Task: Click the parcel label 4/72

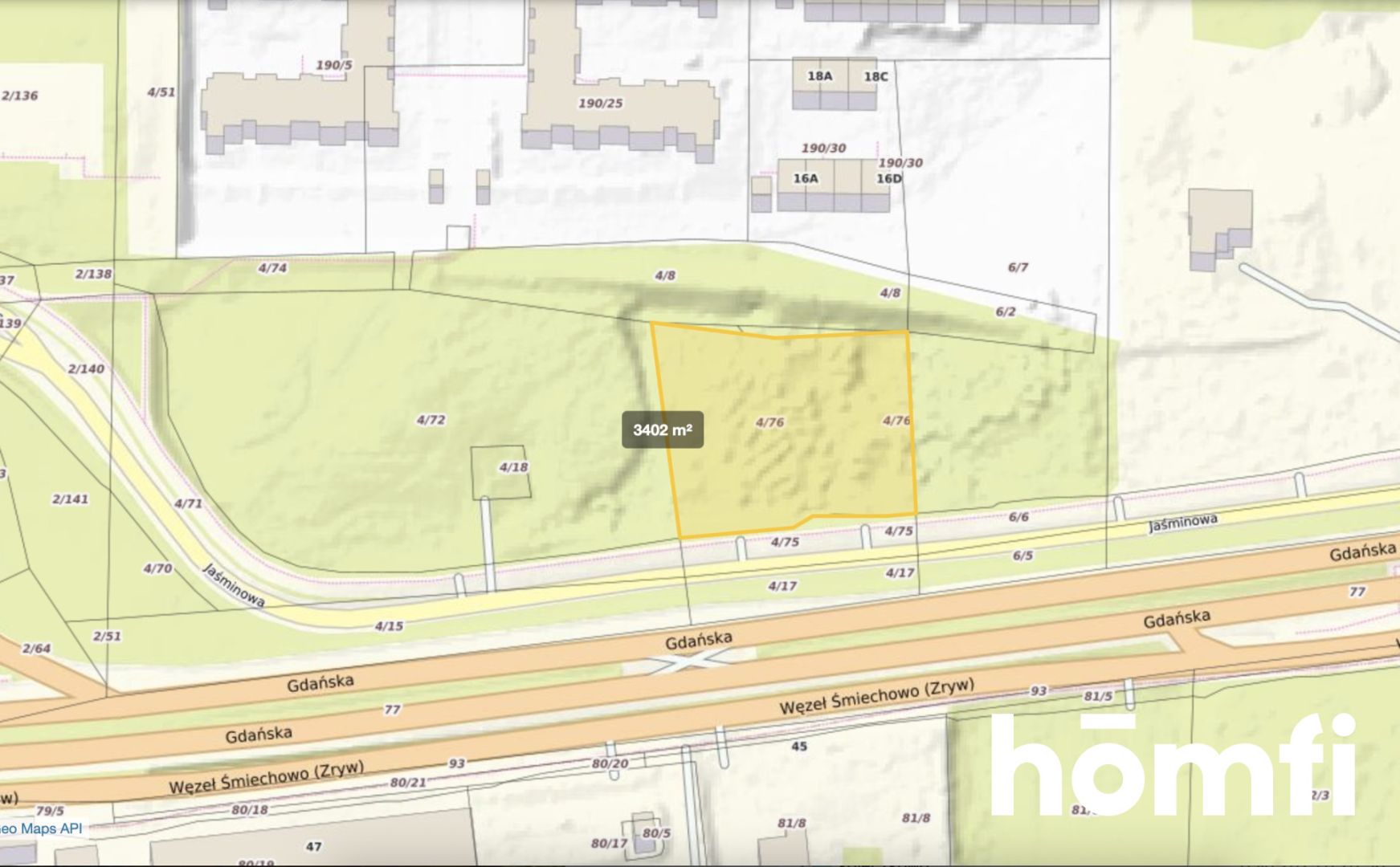Action: click(431, 420)
